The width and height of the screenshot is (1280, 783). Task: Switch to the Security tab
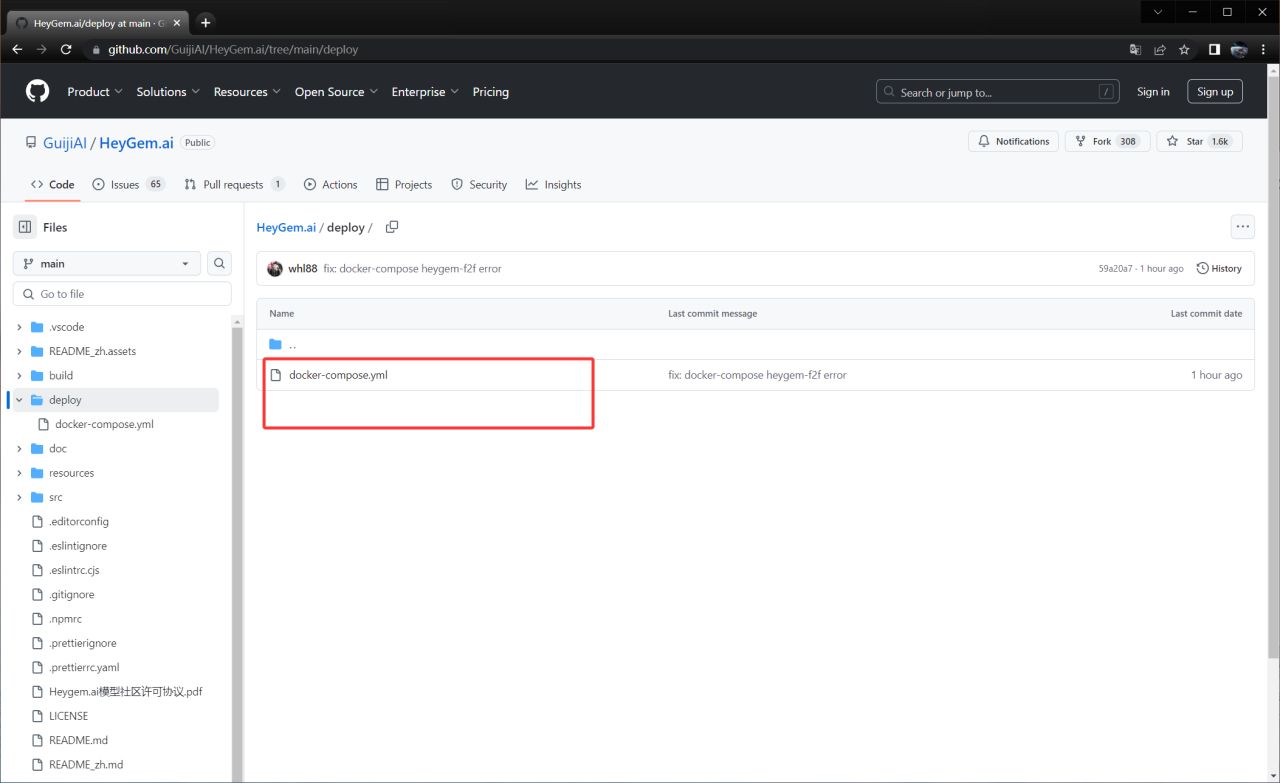(479, 184)
